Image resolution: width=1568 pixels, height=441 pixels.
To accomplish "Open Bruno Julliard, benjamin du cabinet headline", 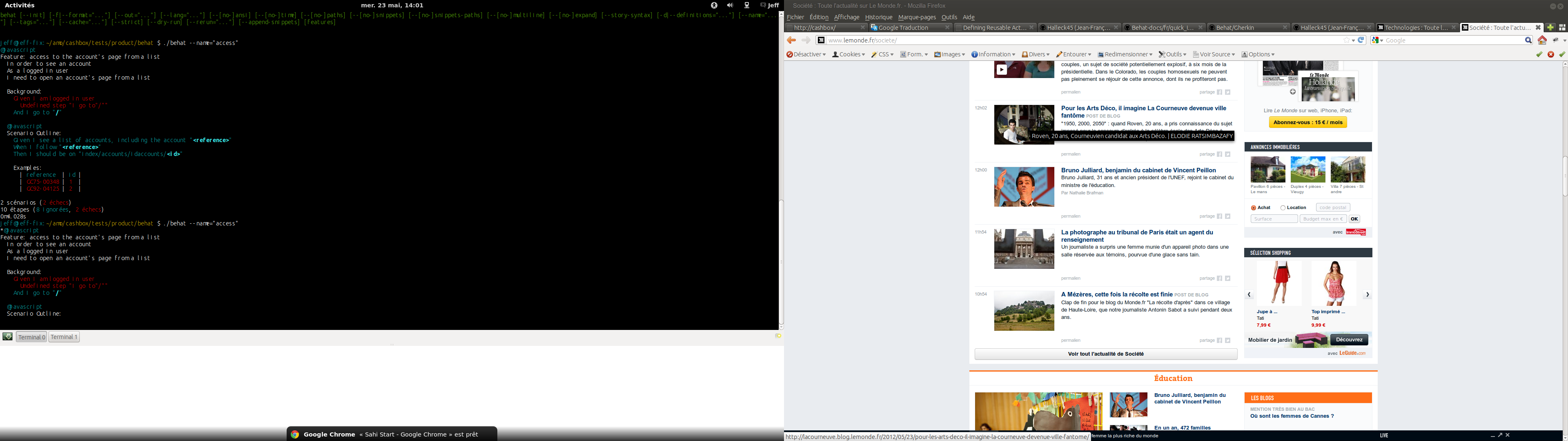I will 1138,171.
